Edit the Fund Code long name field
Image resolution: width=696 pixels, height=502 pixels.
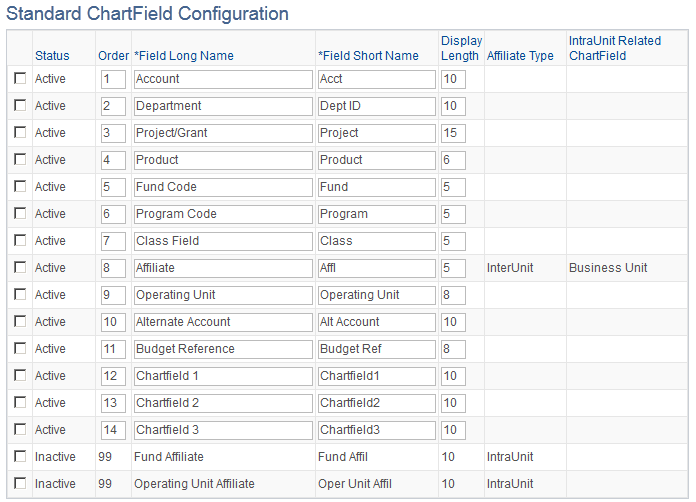(x=223, y=187)
